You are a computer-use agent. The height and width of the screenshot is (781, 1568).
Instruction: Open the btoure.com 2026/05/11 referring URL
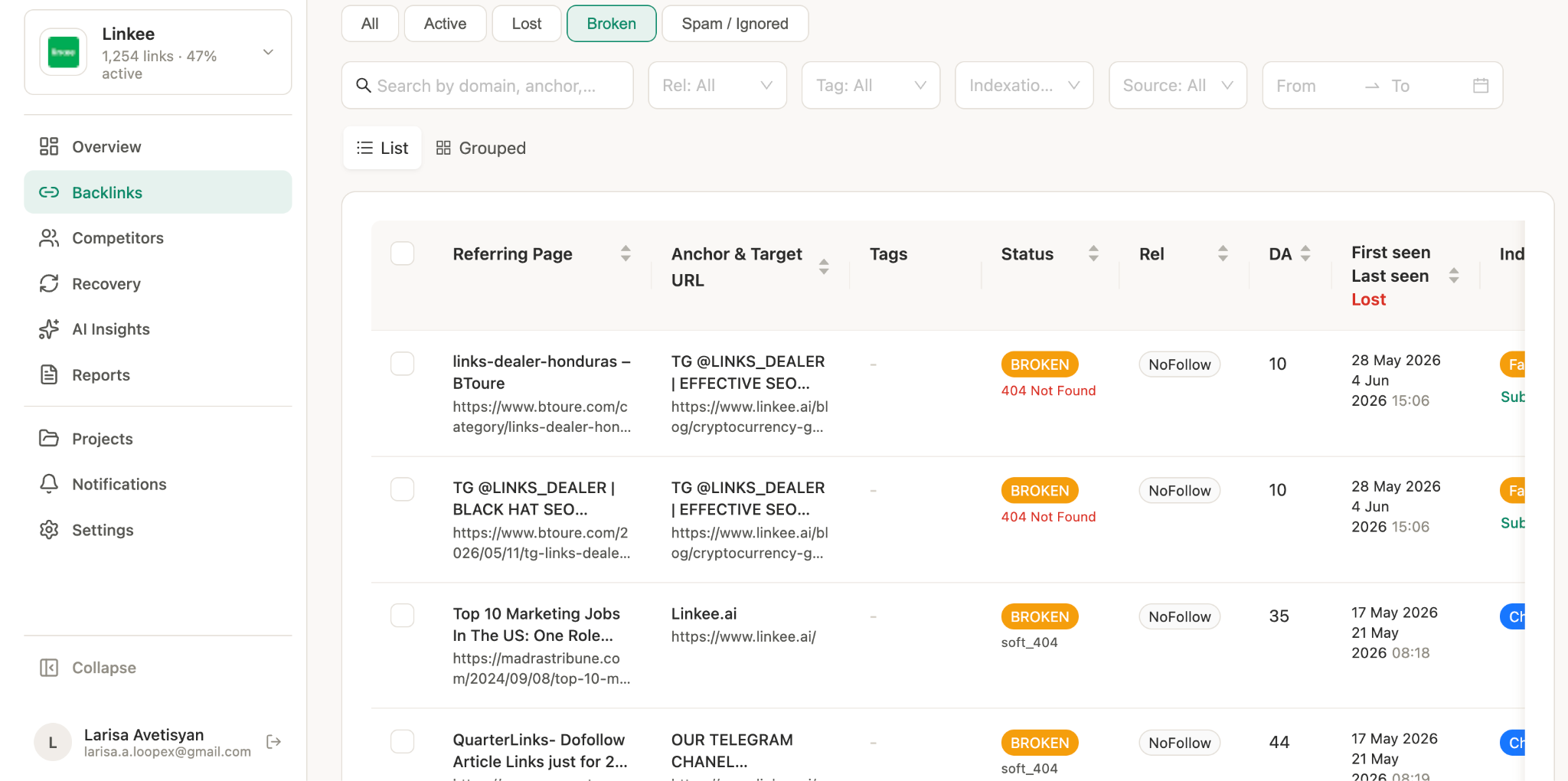[542, 543]
